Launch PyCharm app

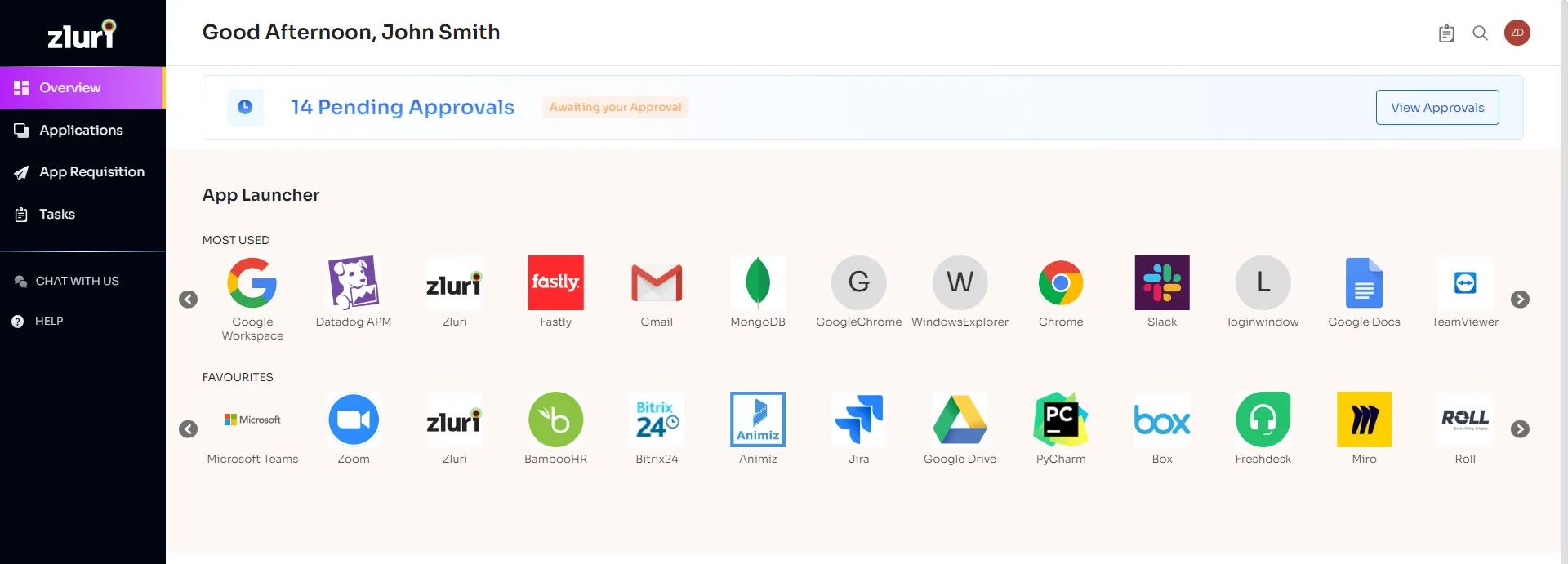1061,420
